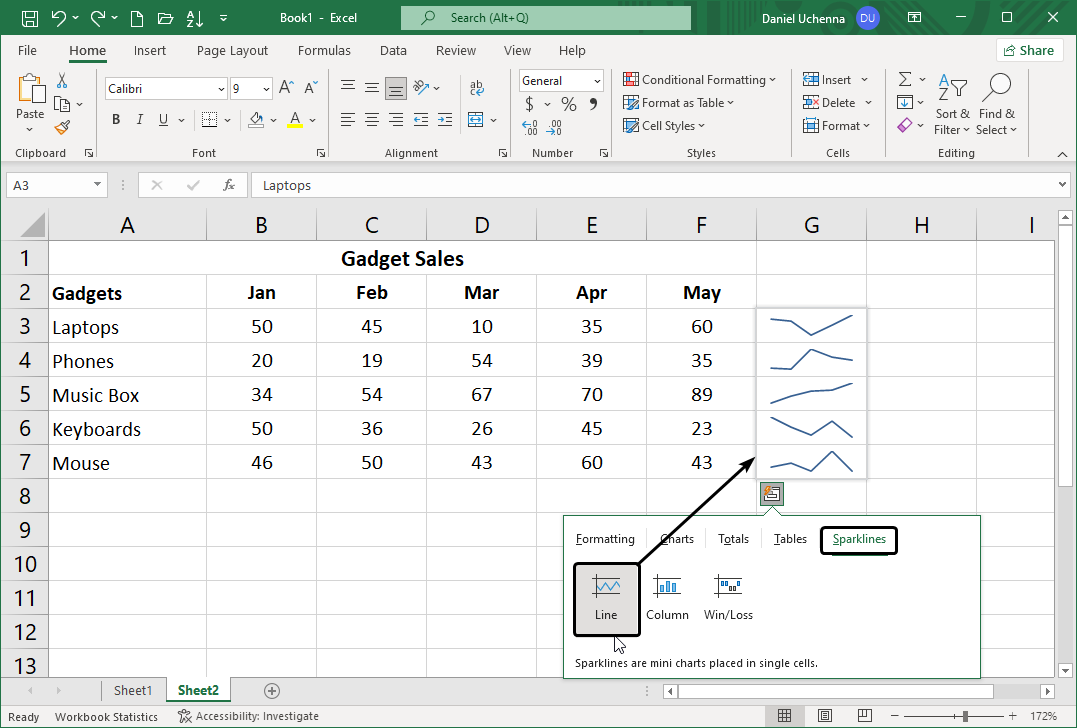Switch to the Charts tab in Quick Analysis
This screenshot has width=1077, height=728.
click(x=676, y=539)
